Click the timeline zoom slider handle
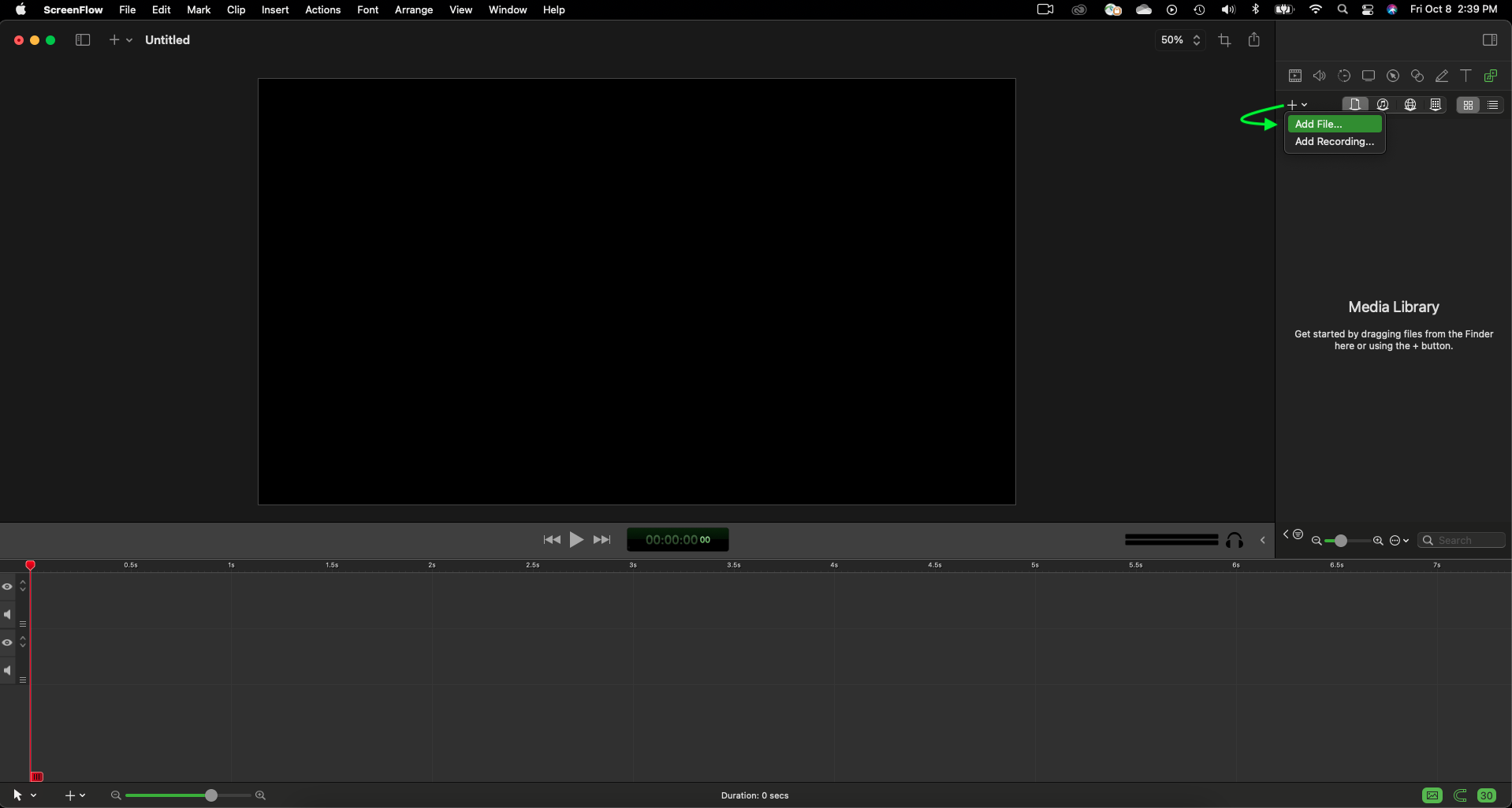1512x808 pixels. point(211,795)
